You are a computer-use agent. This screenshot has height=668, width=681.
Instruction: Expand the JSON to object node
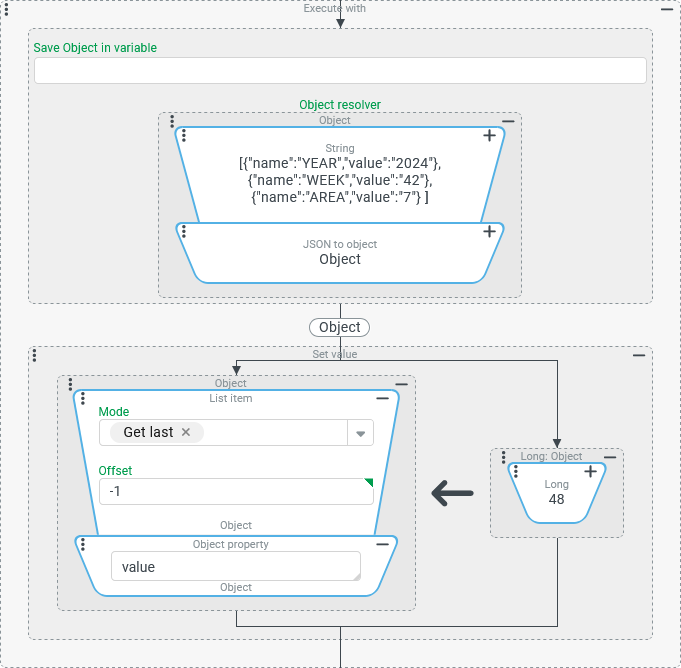(489, 231)
